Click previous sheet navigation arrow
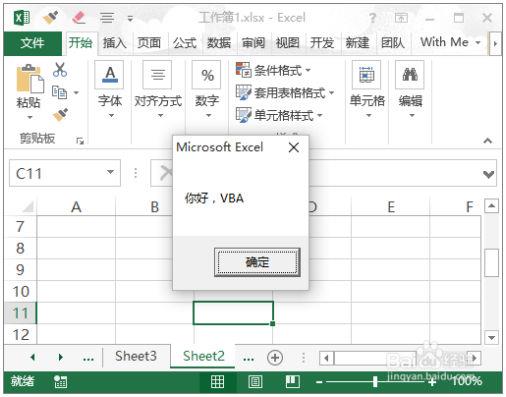Screen dimensions: 506x397 tap(33, 357)
